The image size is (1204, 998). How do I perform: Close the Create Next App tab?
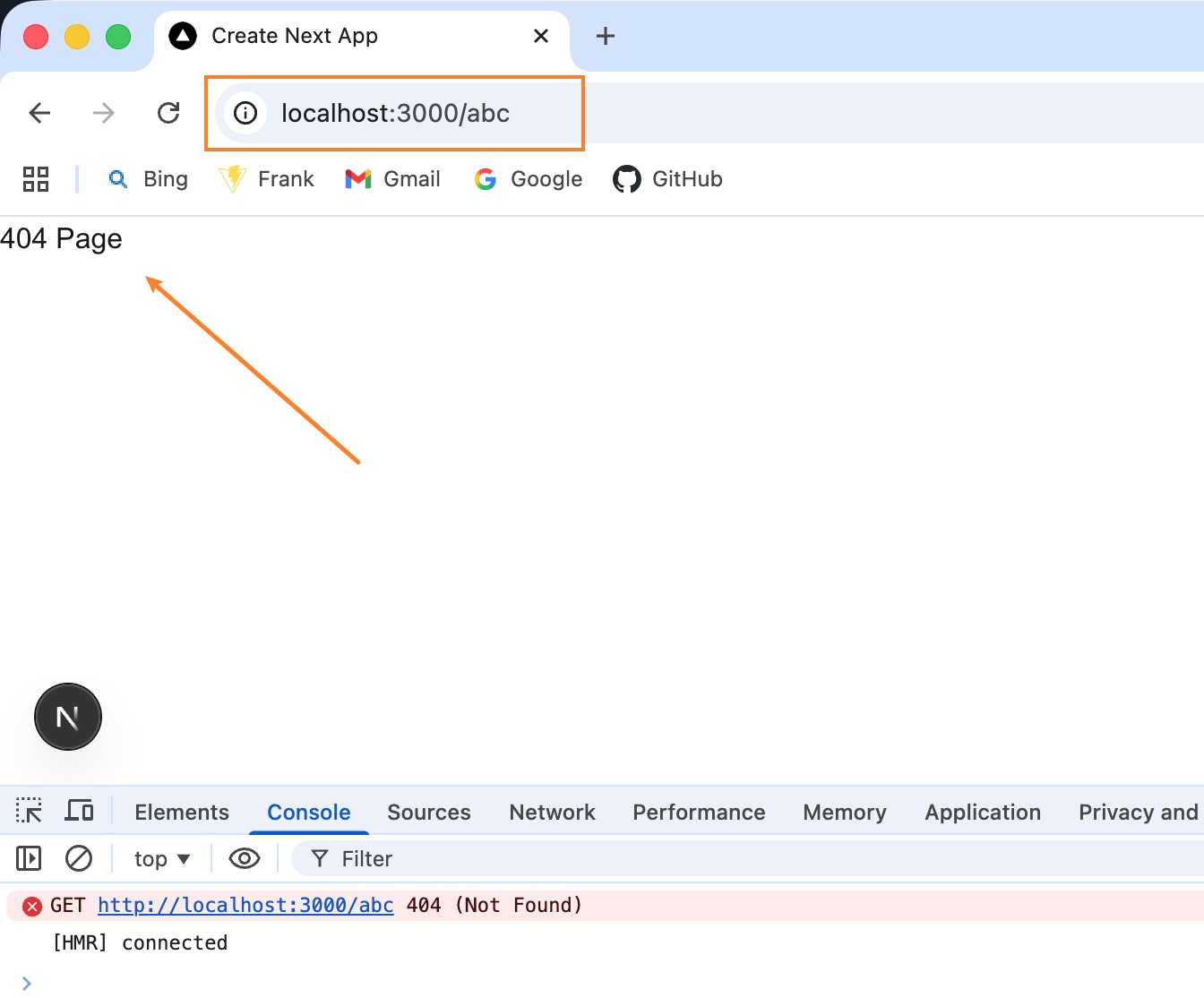[x=541, y=36]
